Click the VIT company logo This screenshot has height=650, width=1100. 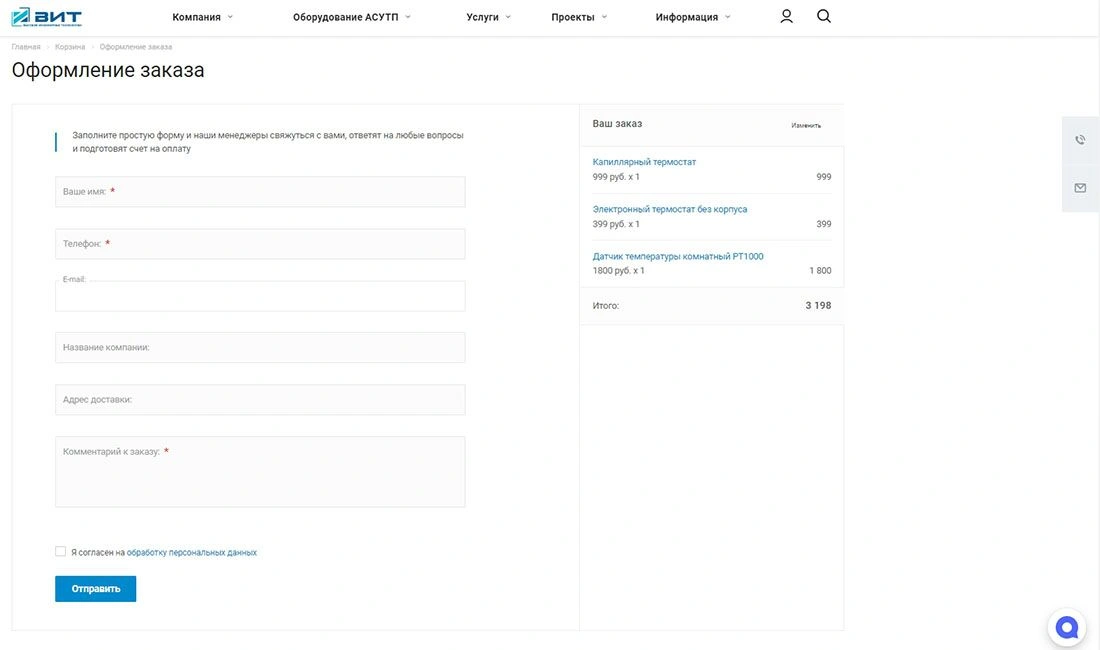[x=47, y=17]
